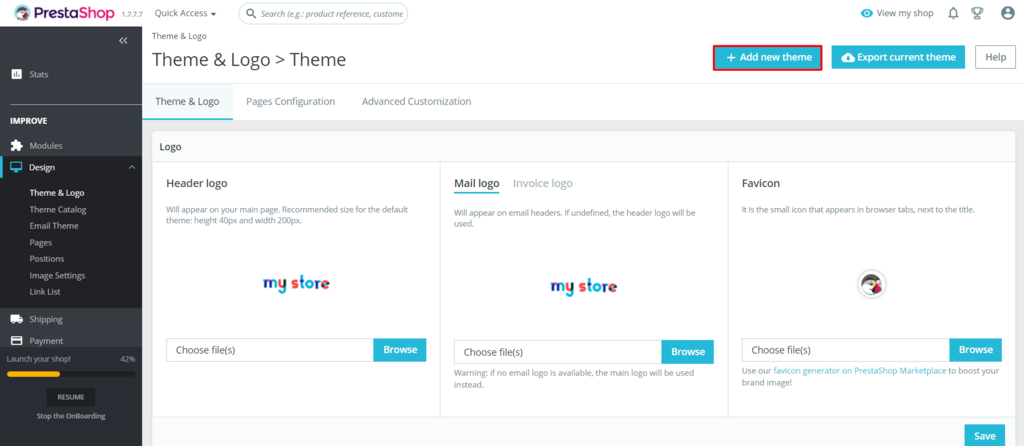Click View my shop eye link
The width and height of the screenshot is (1024, 446).
(x=897, y=13)
